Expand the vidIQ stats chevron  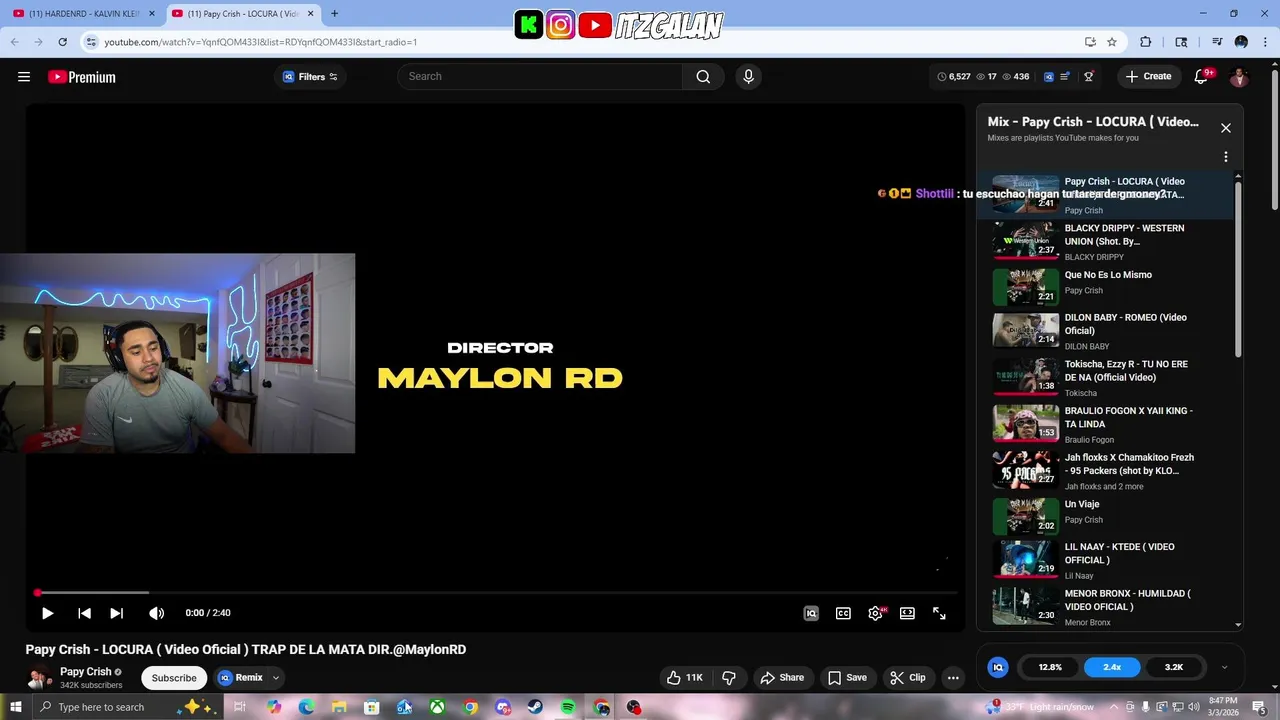click(x=1224, y=667)
